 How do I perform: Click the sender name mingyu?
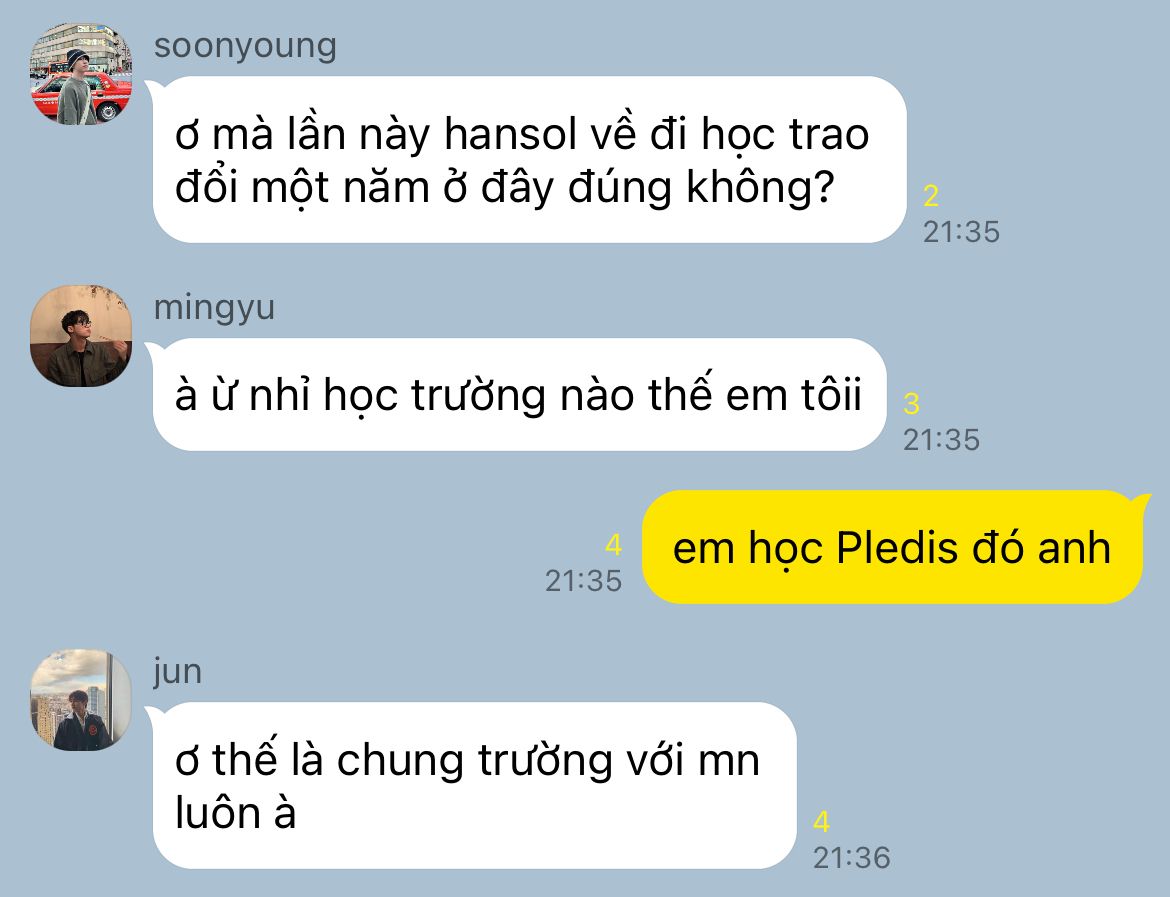click(214, 307)
